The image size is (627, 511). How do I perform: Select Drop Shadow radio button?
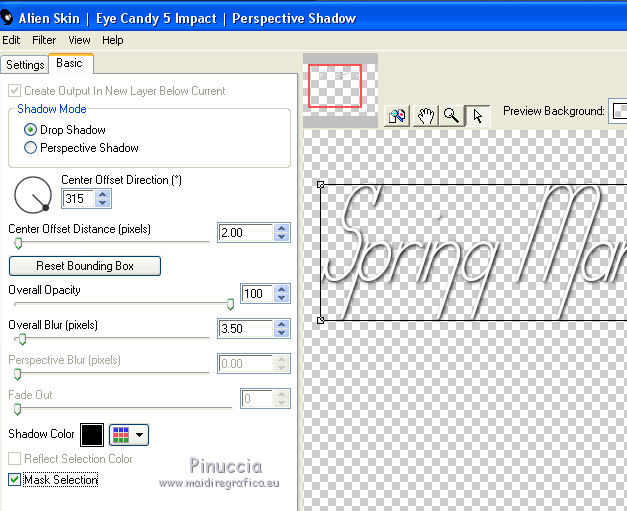30,130
